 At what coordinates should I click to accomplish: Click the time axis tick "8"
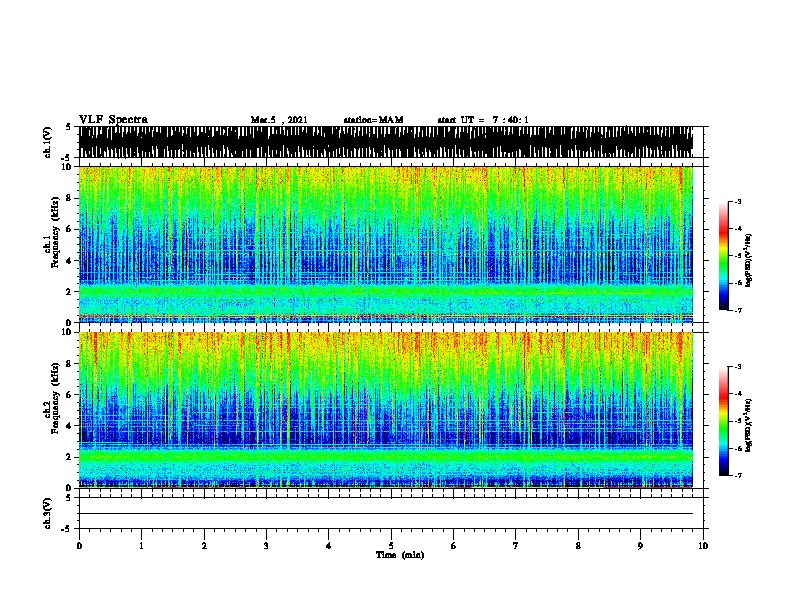click(x=578, y=545)
